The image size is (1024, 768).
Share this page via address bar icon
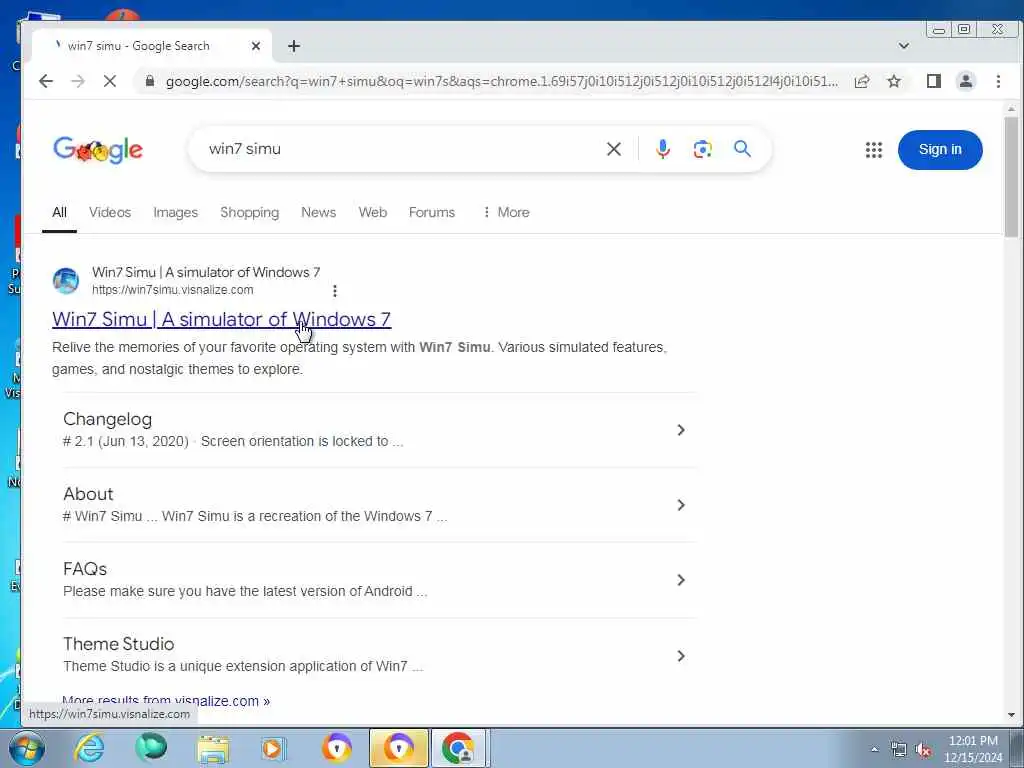[862, 81]
